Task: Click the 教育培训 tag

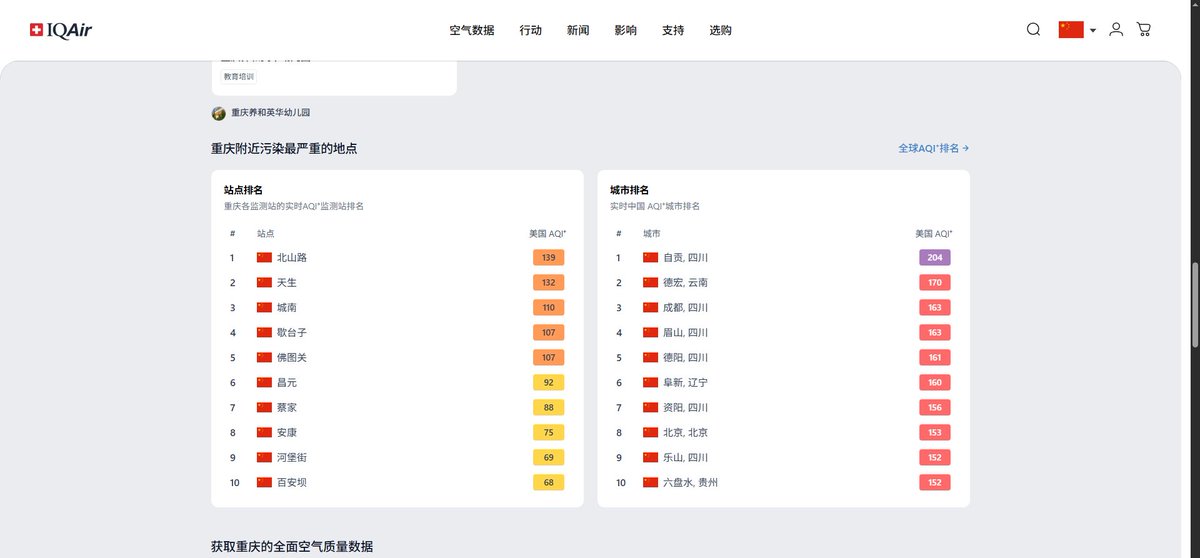Action: click(238, 76)
